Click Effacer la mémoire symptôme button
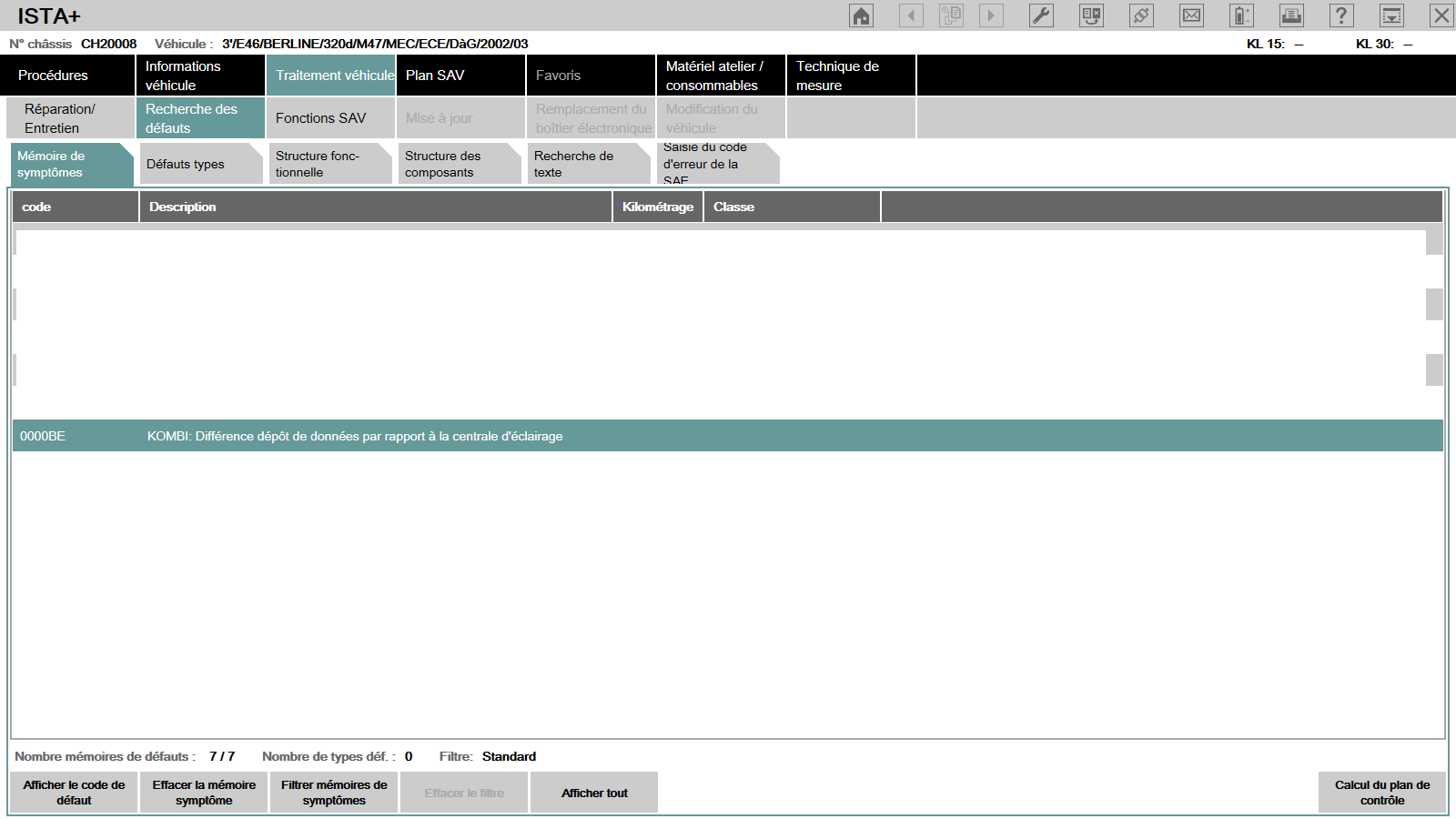 [x=204, y=793]
